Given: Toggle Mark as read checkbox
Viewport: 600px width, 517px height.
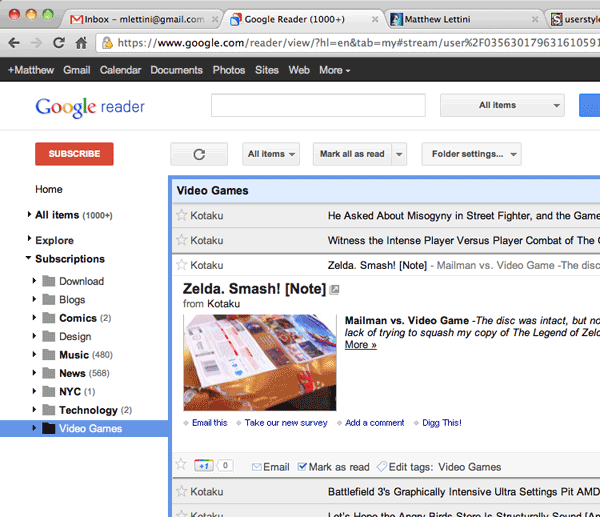Looking at the screenshot, I should pos(302,466).
